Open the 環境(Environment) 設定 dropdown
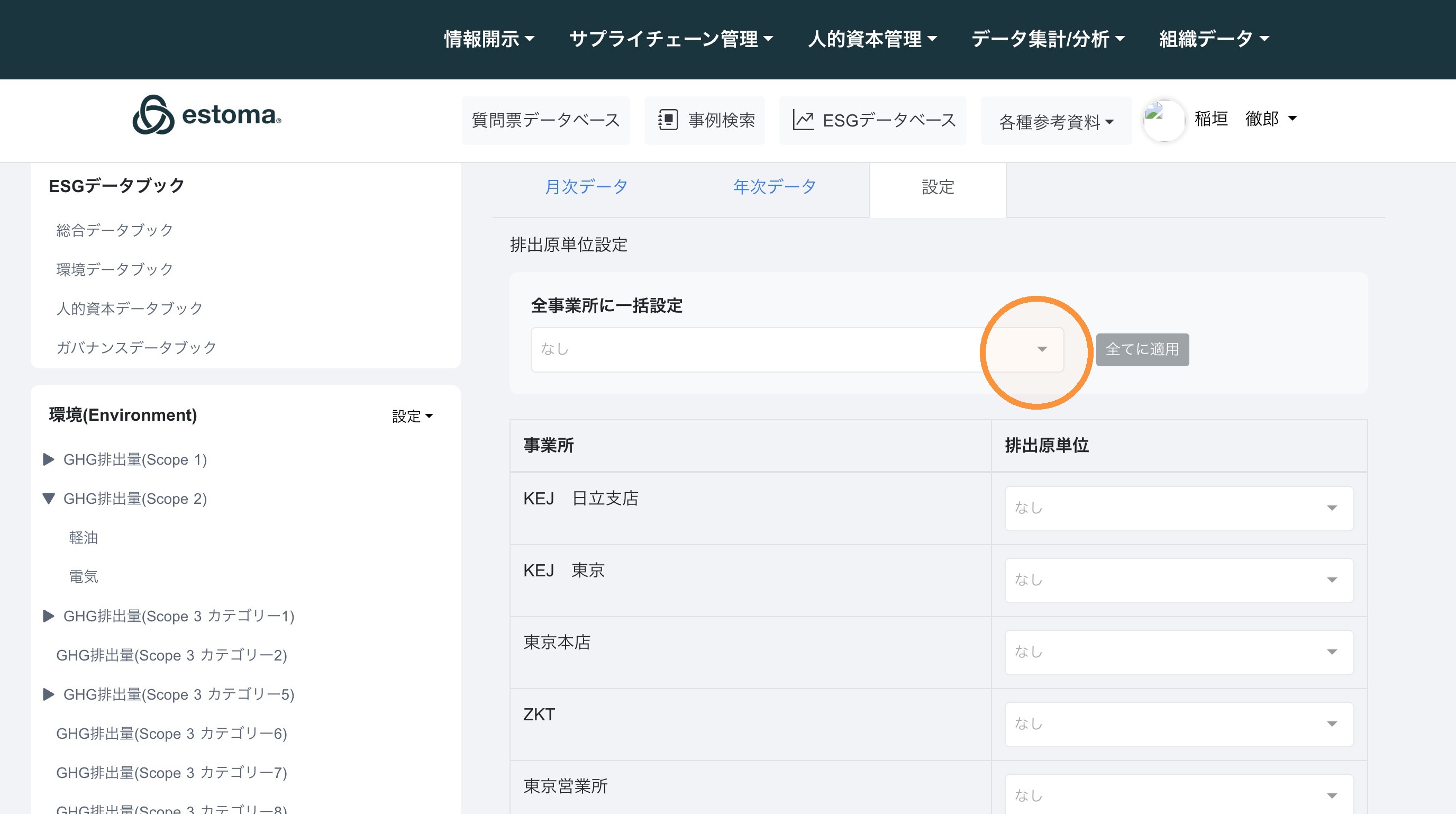The height and width of the screenshot is (814, 1456). [413, 416]
